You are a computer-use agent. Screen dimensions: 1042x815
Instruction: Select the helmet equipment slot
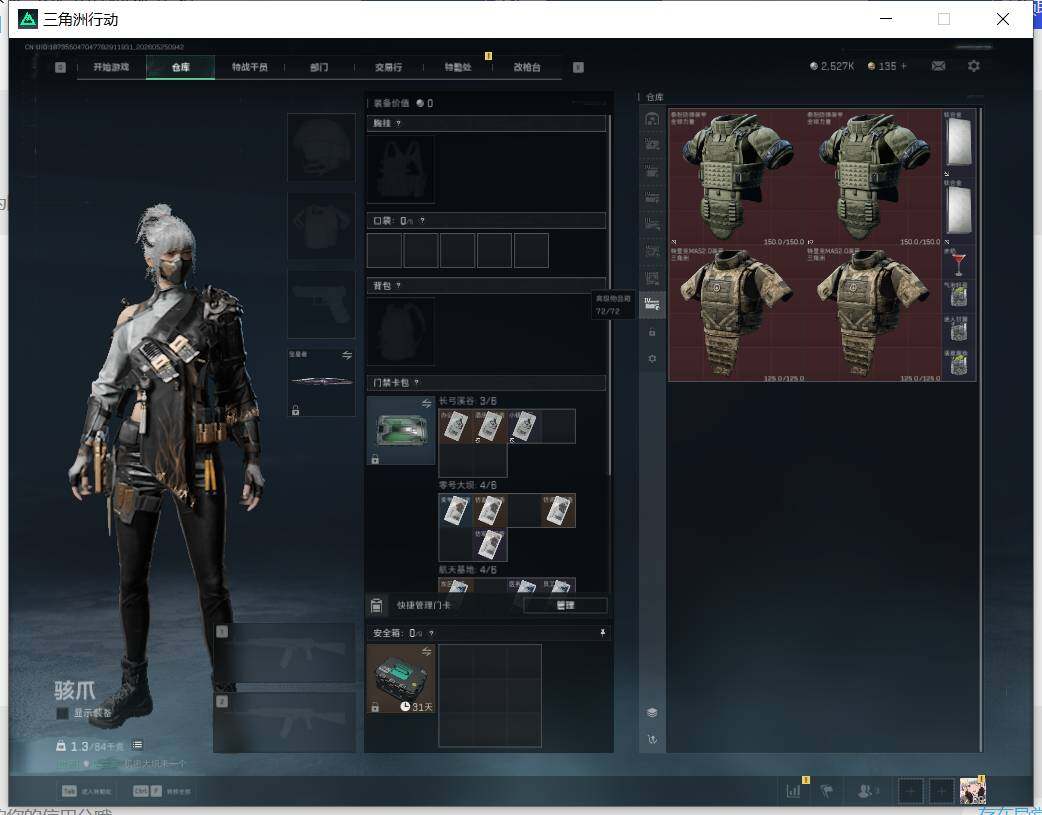coord(321,147)
